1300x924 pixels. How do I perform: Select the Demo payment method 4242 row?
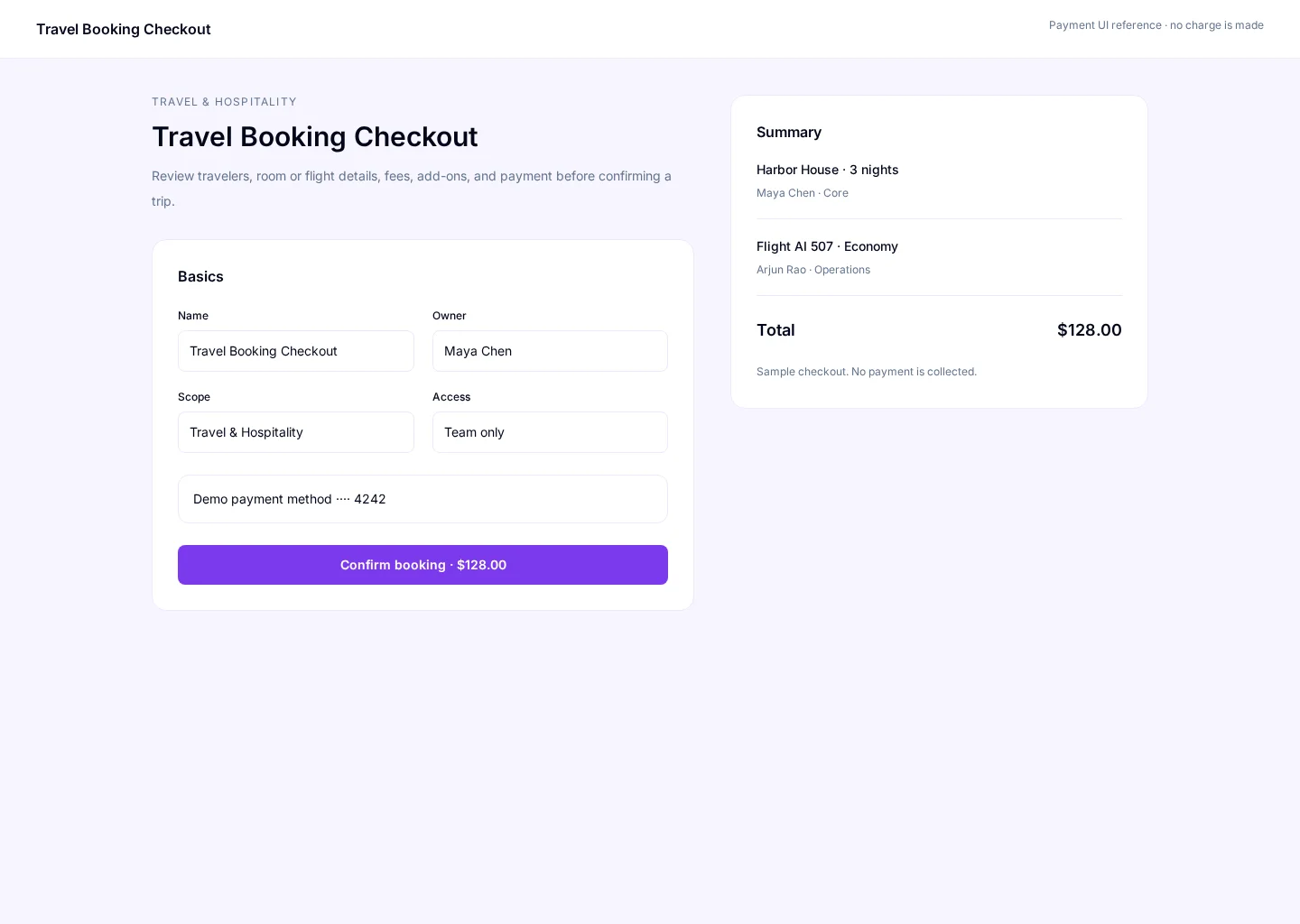pyautogui.click(x=422, y=499)
